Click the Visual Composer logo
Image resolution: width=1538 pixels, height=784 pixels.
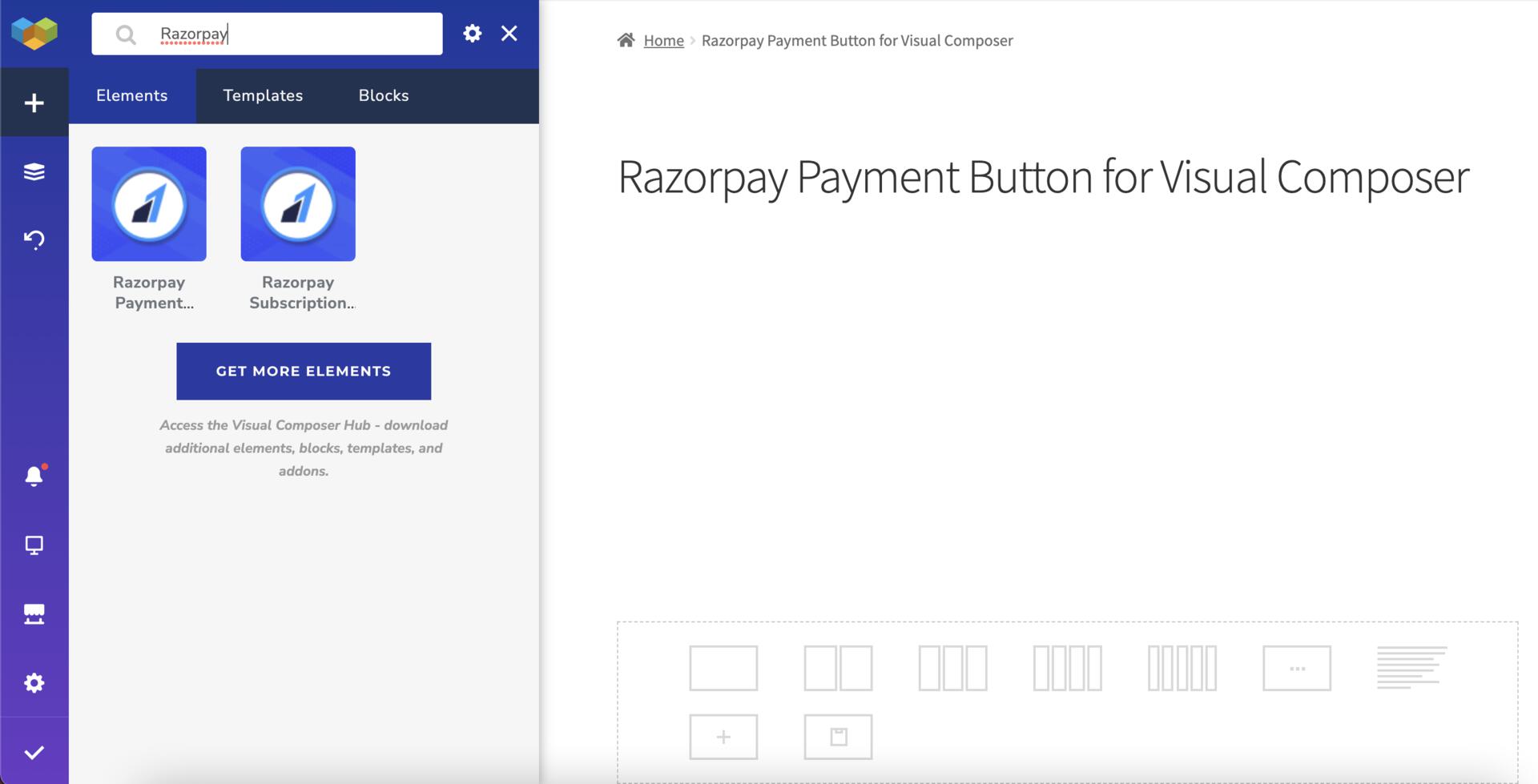coord(34,33)
